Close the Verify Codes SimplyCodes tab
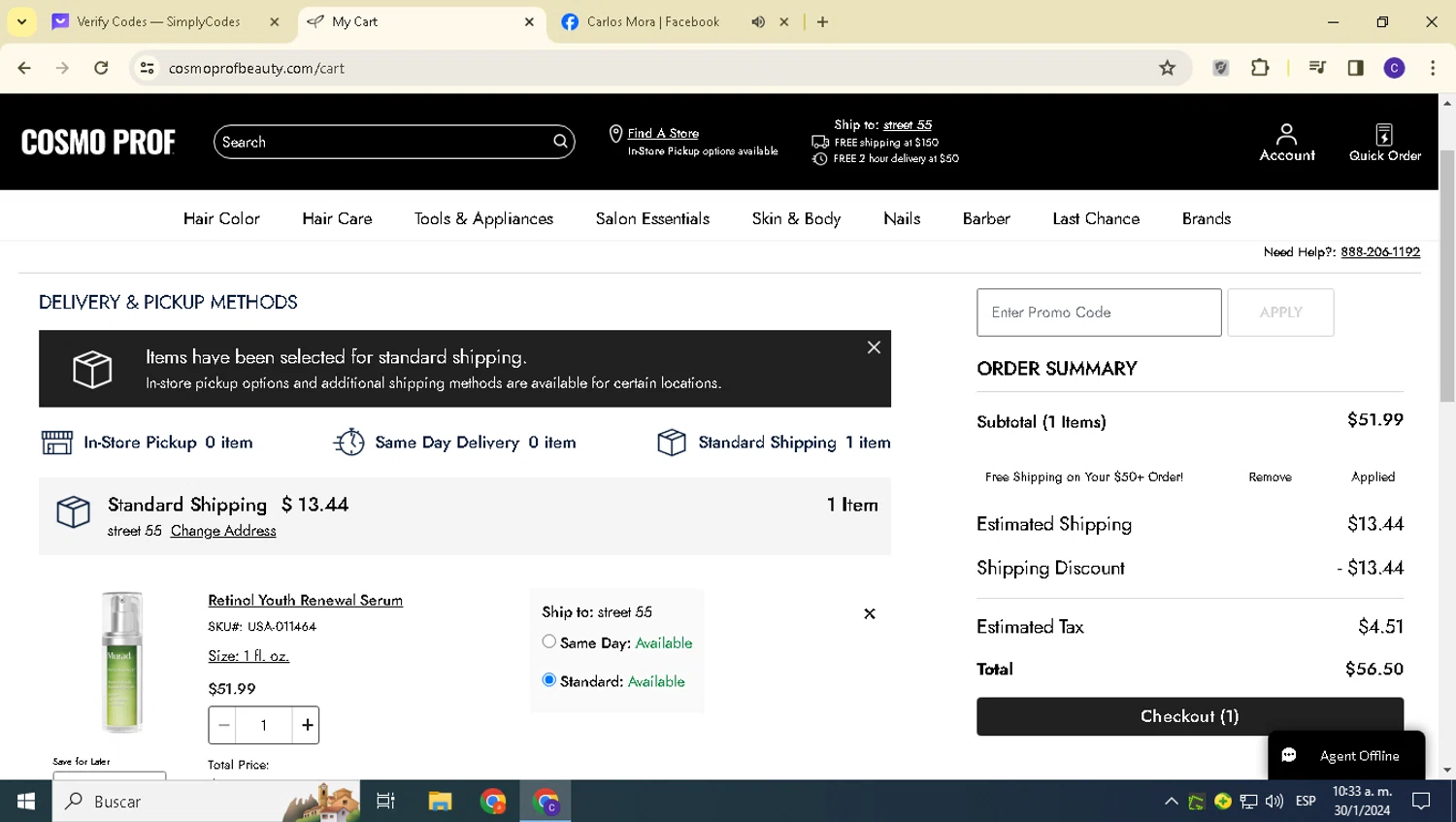 pos(275,21)
